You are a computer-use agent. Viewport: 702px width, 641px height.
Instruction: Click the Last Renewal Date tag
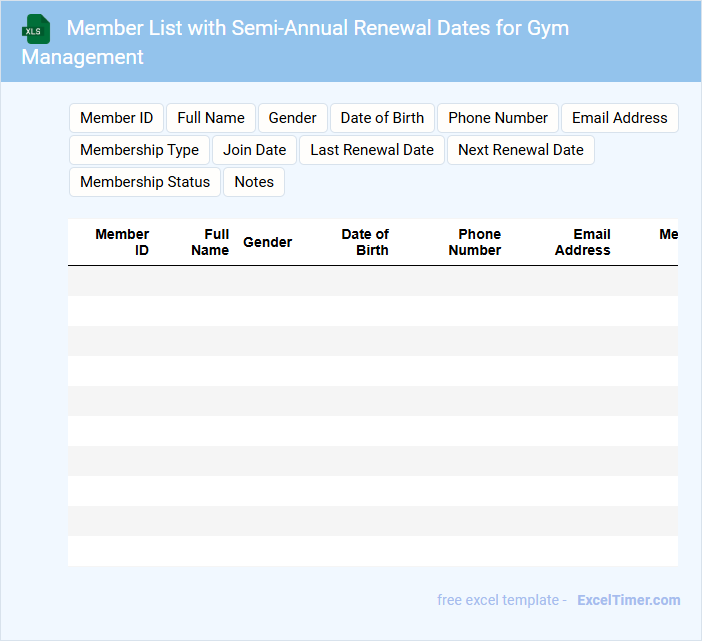coord(371,150)
